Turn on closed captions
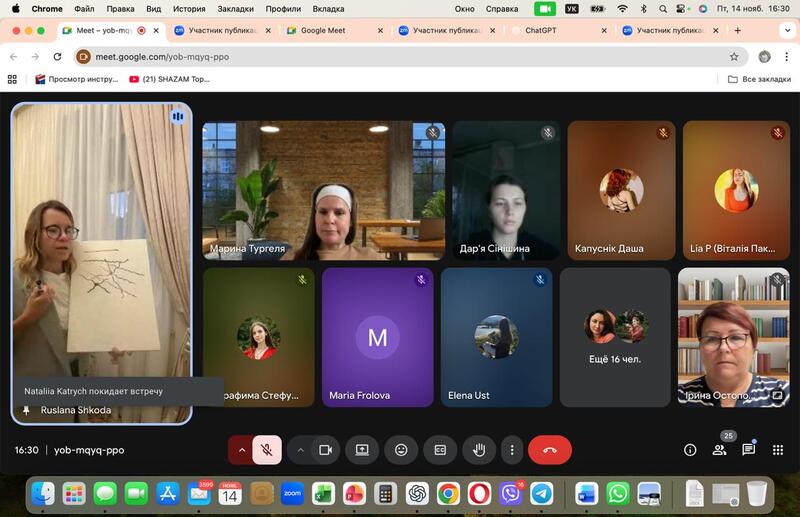The height and width of the screenshot is (517, 800). click(x=439, y=450)
